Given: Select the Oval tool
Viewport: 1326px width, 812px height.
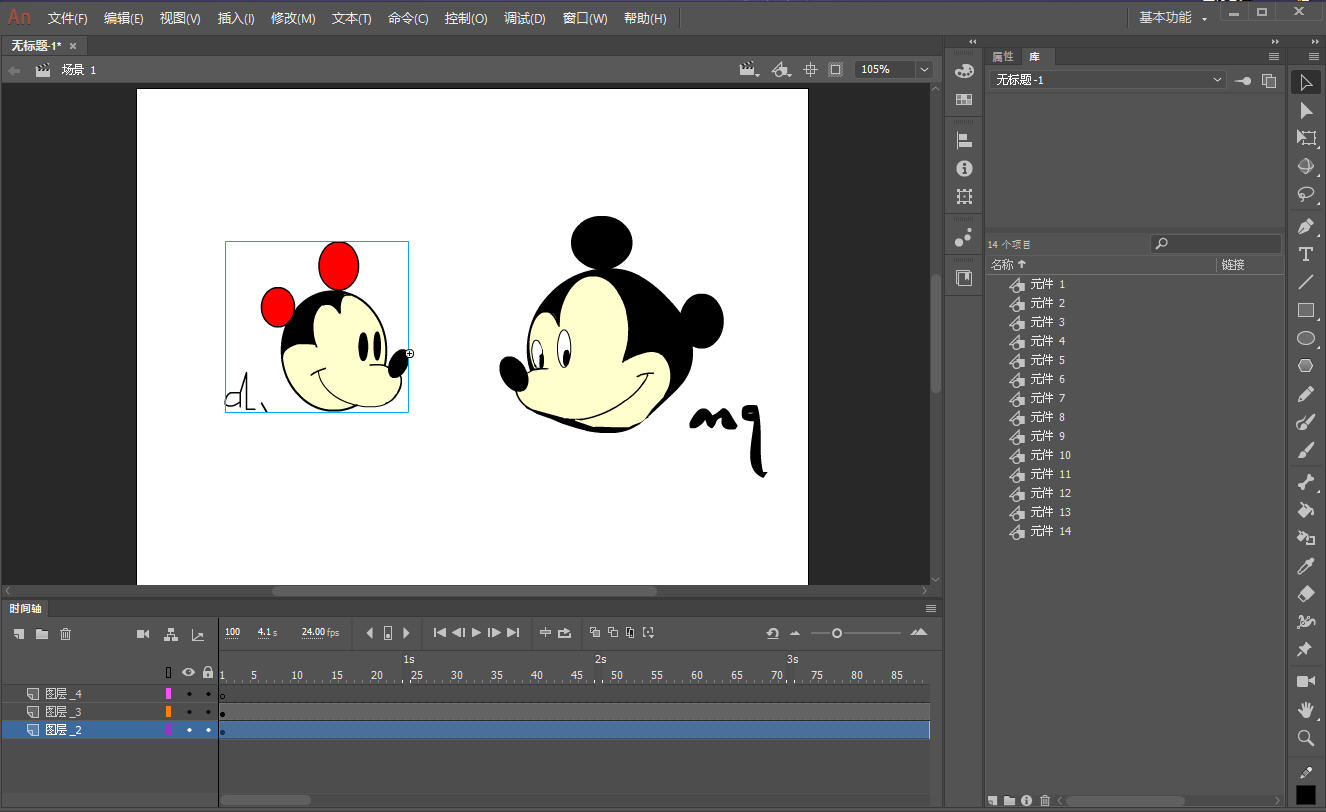Looking at the screenshot, I should (1306, 338).
